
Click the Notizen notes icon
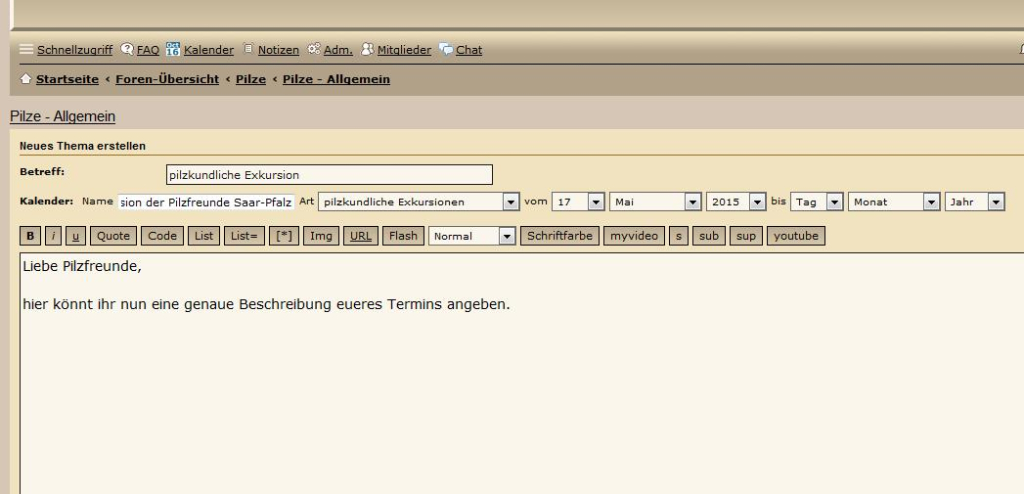click(247, 50)
